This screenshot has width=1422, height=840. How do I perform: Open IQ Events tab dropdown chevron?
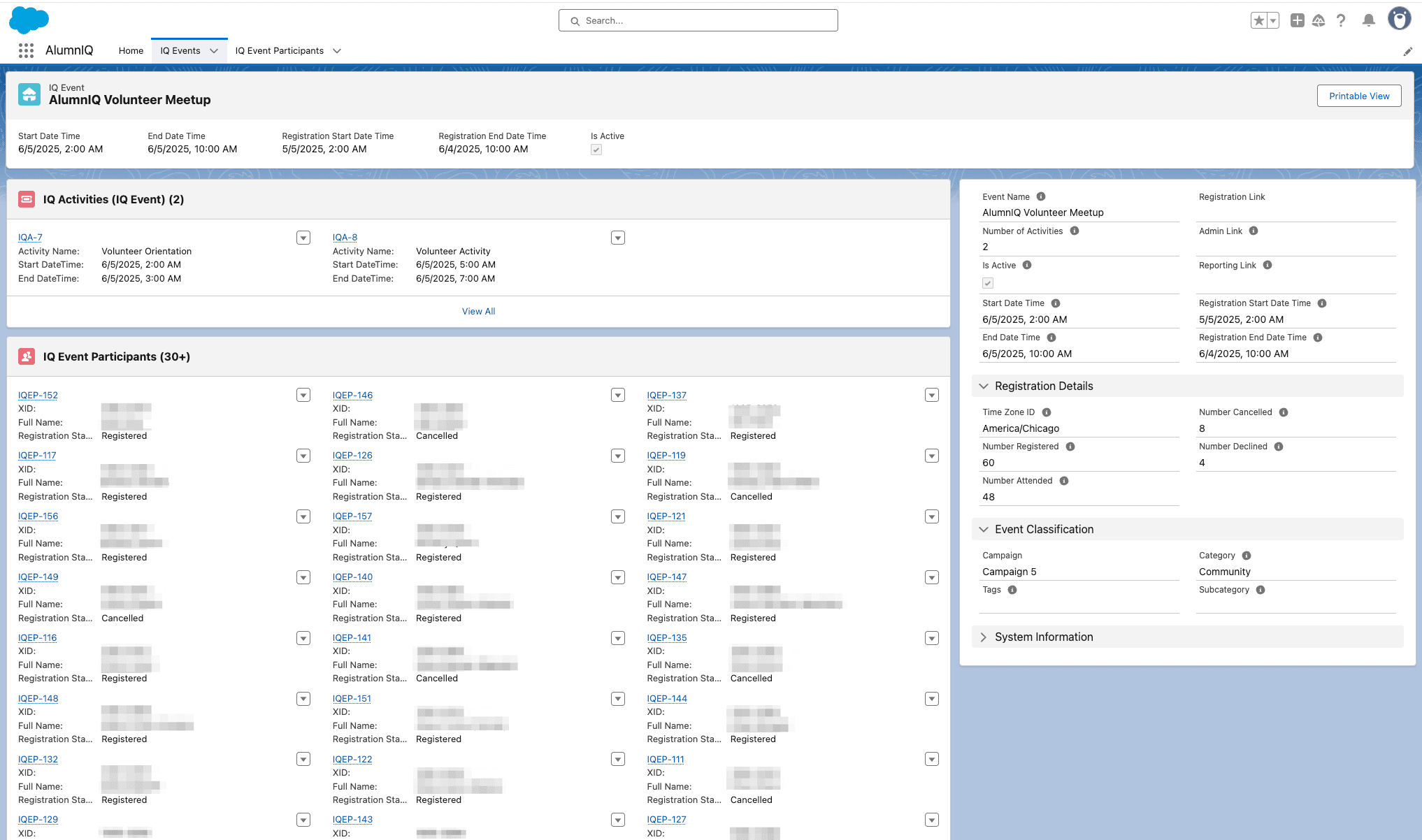click(x=214, y=51)
